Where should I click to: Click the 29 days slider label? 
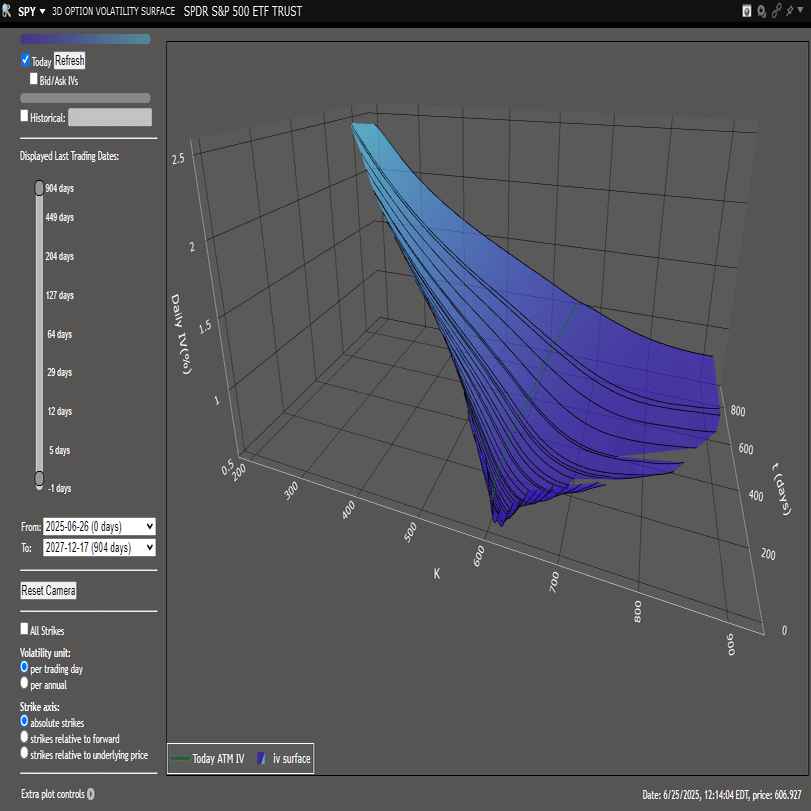pyautogui.click(x=59, y=372)
